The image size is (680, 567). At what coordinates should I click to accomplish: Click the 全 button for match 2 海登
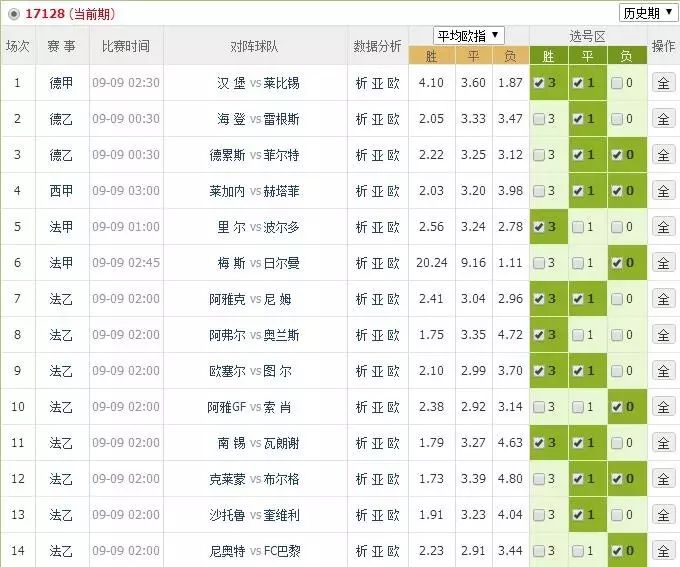pyautogui.click(x=663, y=119)
